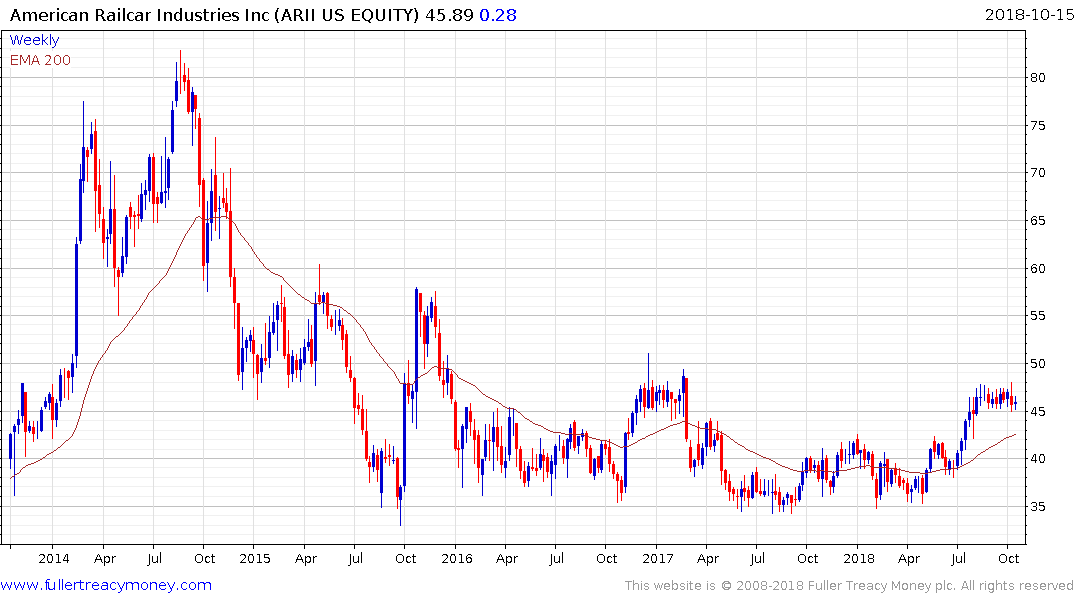
Task: Click the 2017 year axis label
Action: point(657,558)
